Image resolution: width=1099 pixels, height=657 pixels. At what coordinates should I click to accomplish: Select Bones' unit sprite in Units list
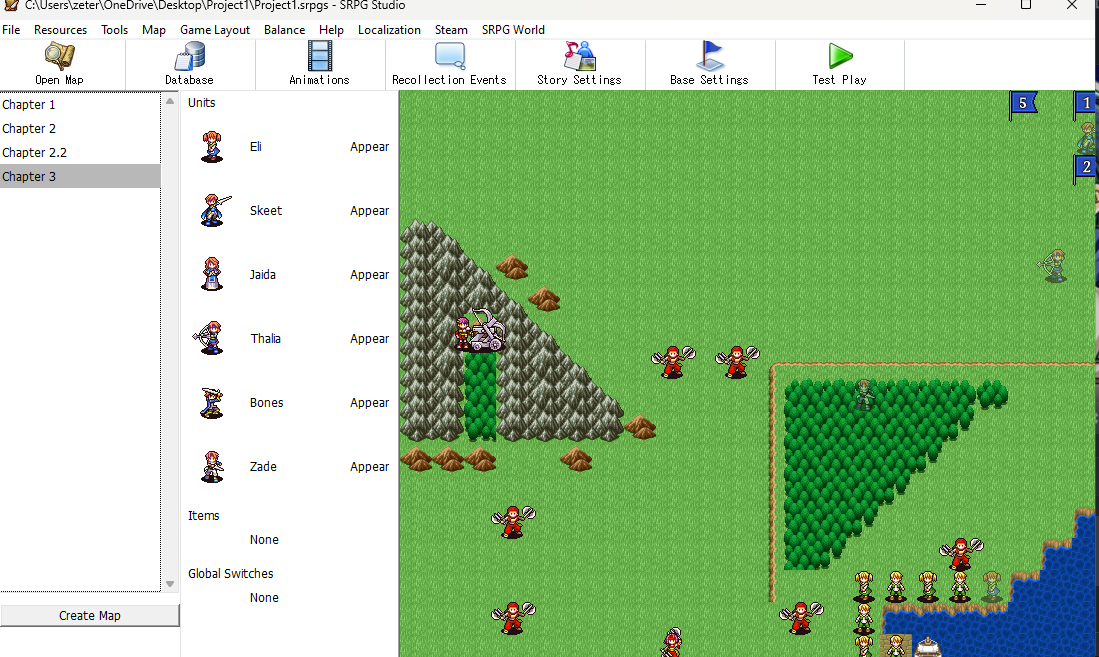[x=212, y=402]
